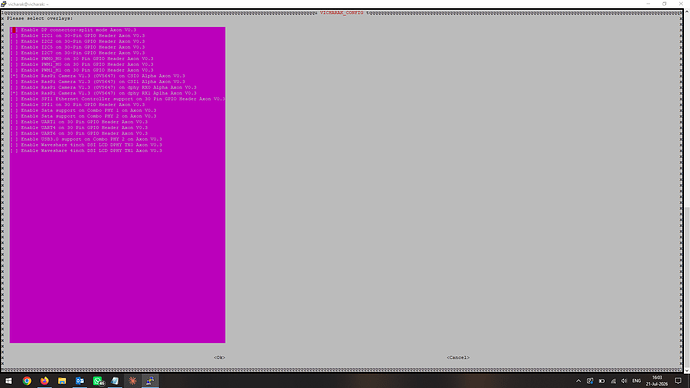This screenshot has height=388, width=690.
Task: Open File Explorer from the taskbar
Action: pyautogui.click(x=62, y=381)
